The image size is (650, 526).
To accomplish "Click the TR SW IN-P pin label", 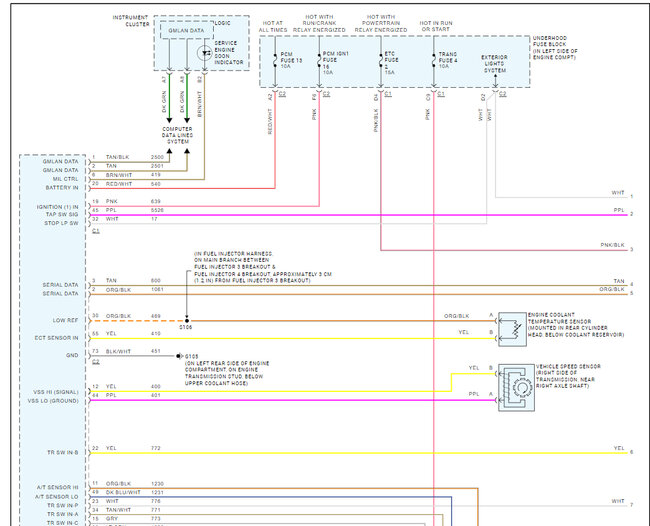I will 62,505.
